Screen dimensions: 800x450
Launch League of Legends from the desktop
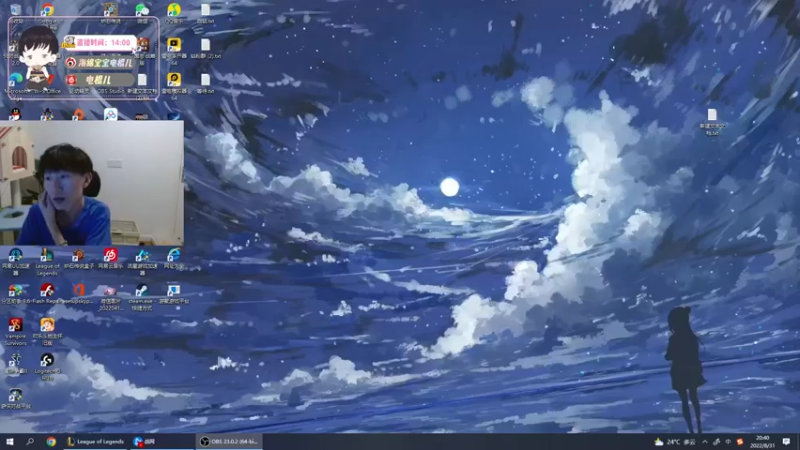(47, 261)
